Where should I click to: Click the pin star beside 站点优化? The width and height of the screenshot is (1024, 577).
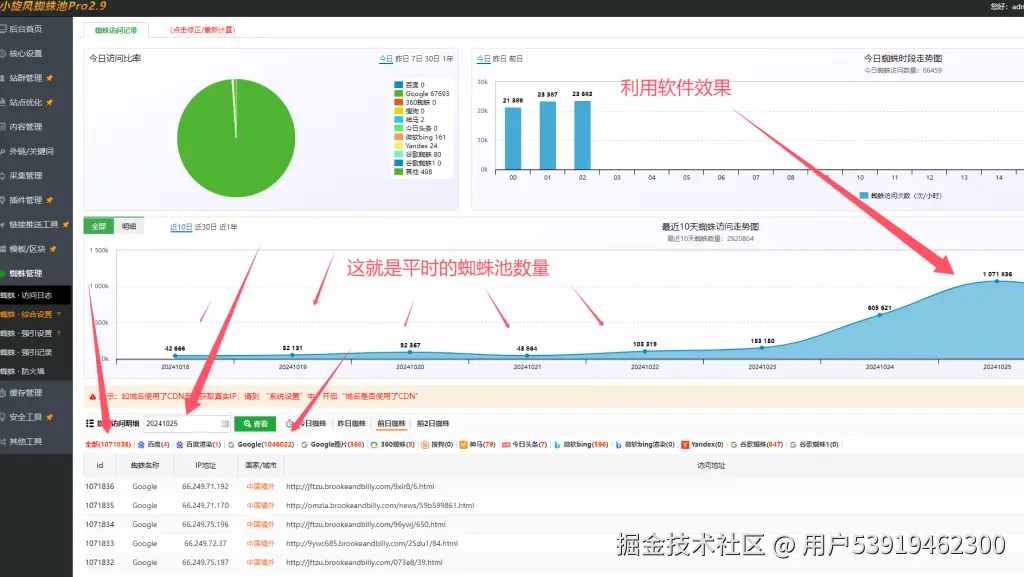click(50, 102)
